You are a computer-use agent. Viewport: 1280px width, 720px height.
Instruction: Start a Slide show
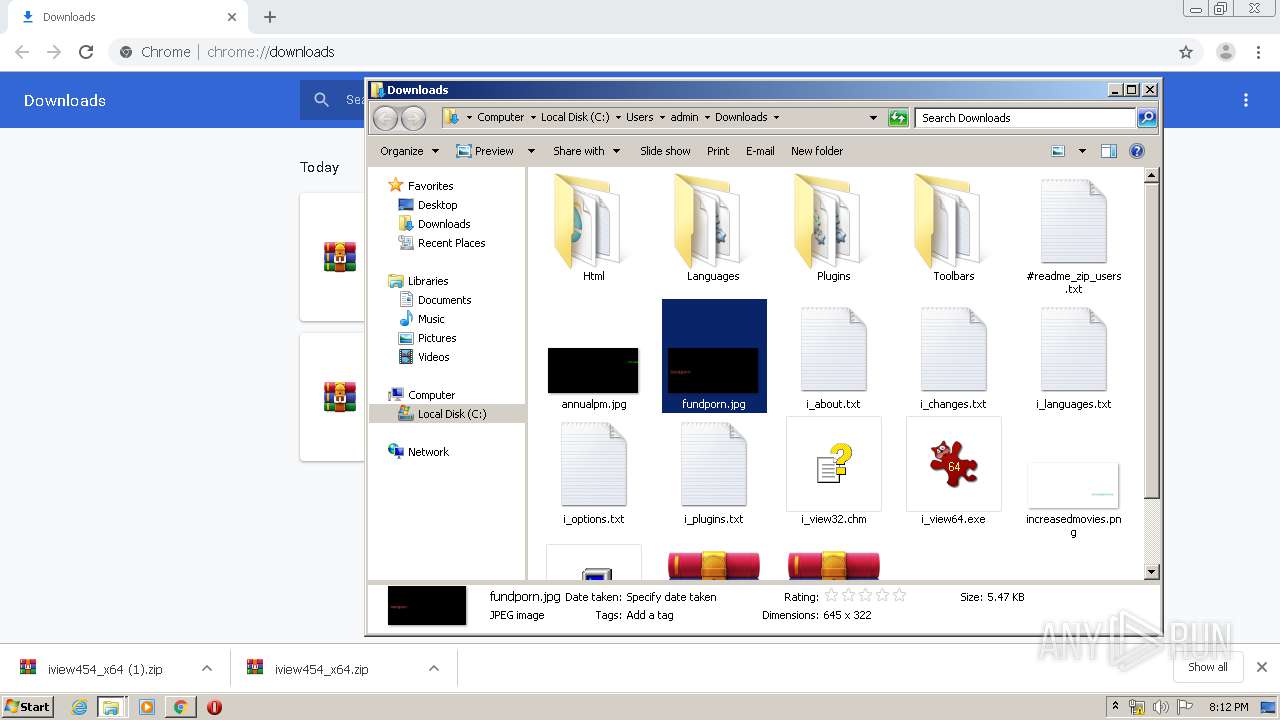coord(665,151)
